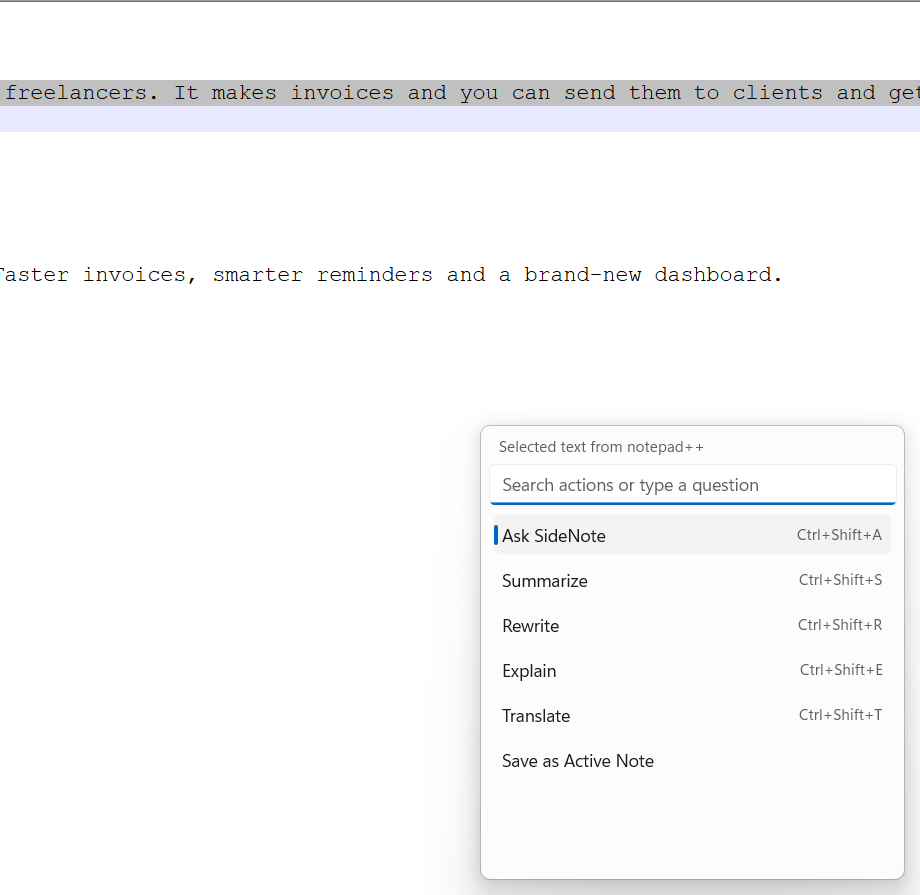Choose Ask SideNote action
Viewport: 920px width, 895px height.
pyautogui.click(x=692, y=535)
